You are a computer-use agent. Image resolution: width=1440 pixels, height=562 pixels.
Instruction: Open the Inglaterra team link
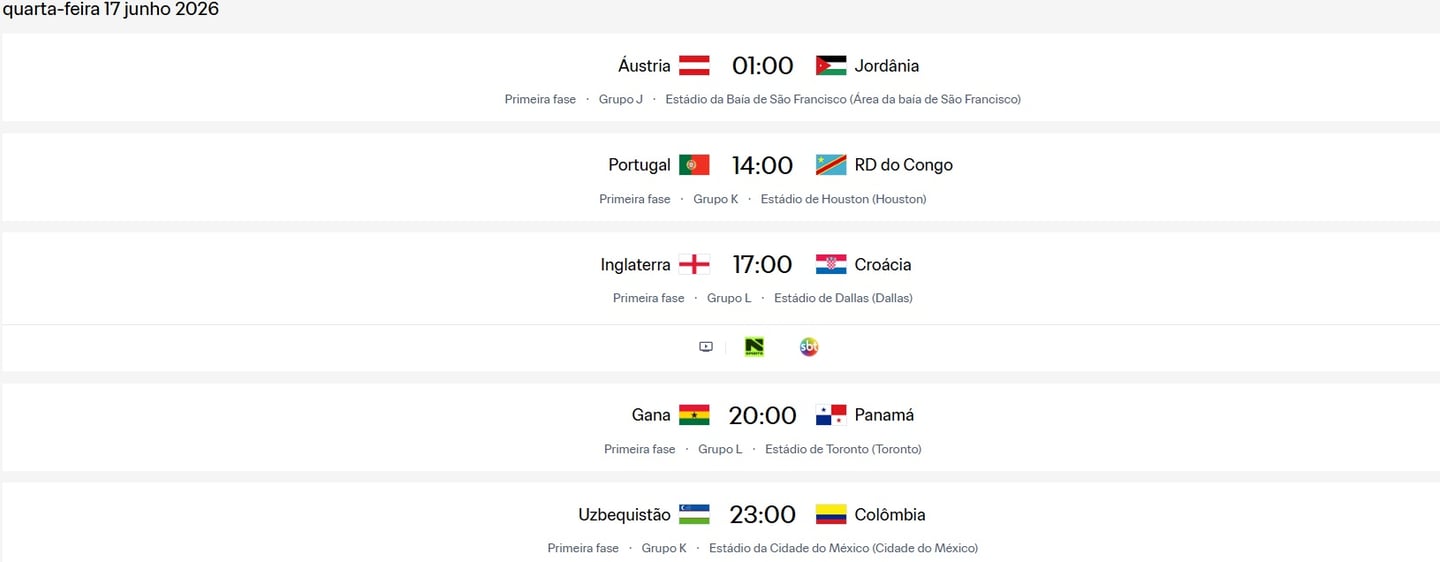635,265
